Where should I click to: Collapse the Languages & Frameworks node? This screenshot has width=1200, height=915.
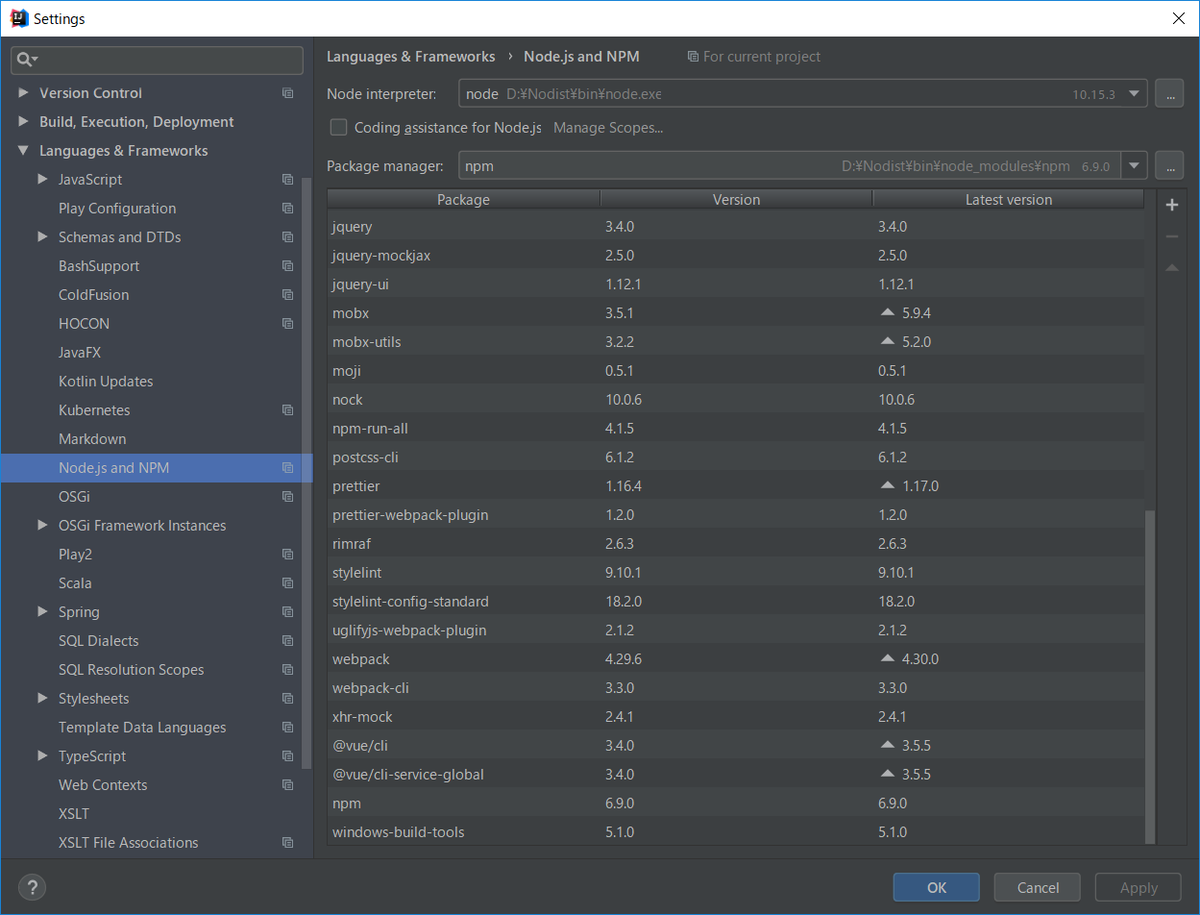click(23, 151)
